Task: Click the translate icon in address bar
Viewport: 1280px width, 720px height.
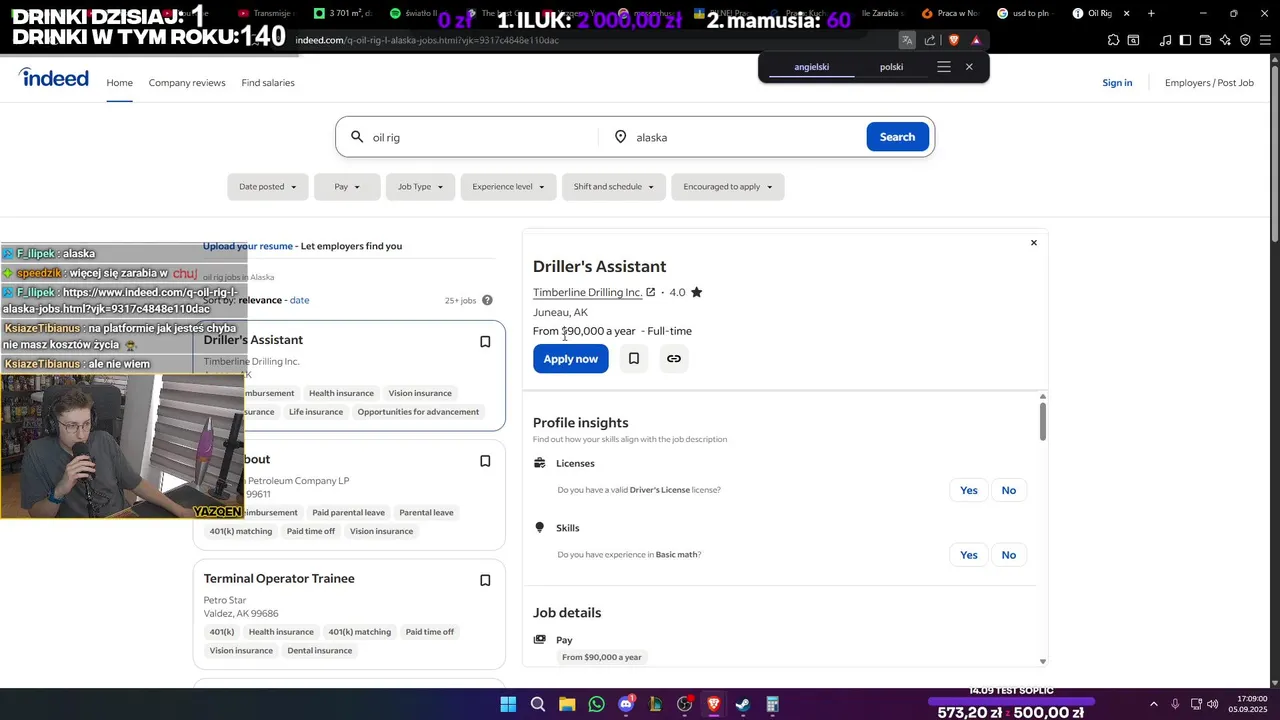Action: pyautogui.click(x=907, y=40)
